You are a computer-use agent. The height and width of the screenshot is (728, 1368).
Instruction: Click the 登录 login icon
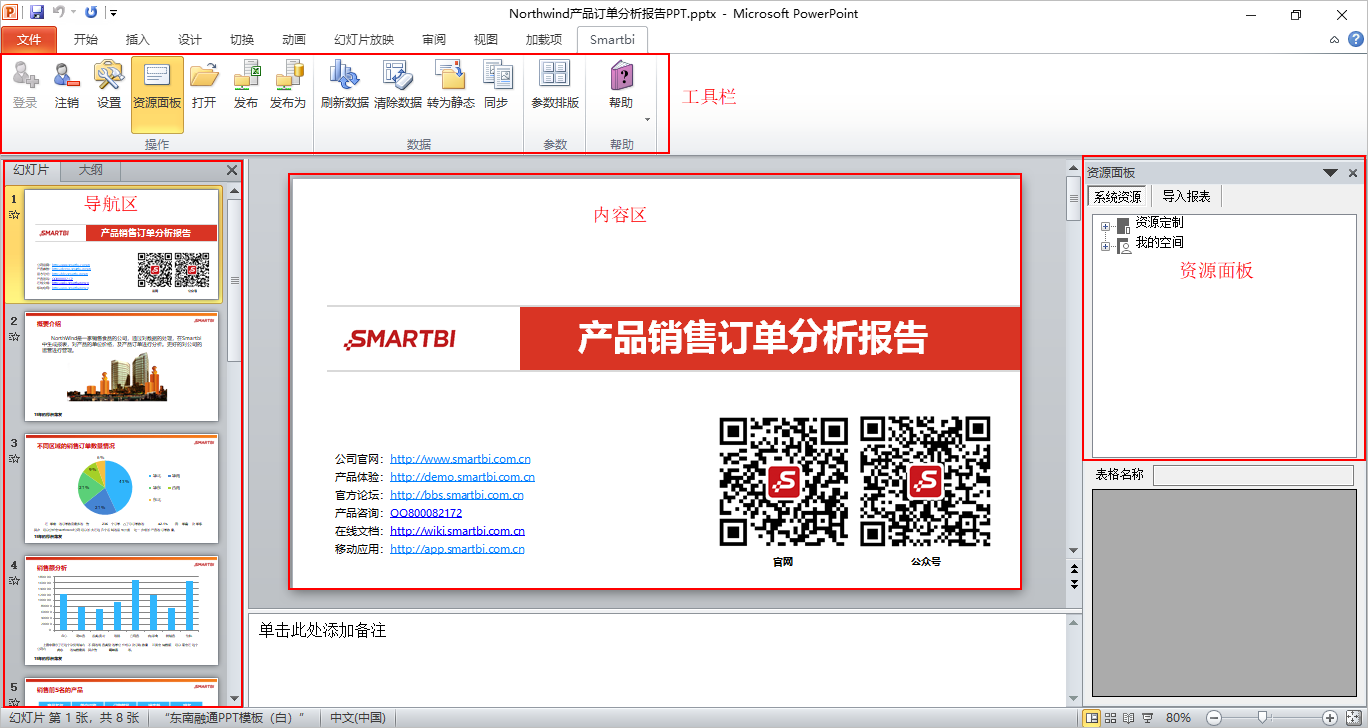tap(25, 76)
